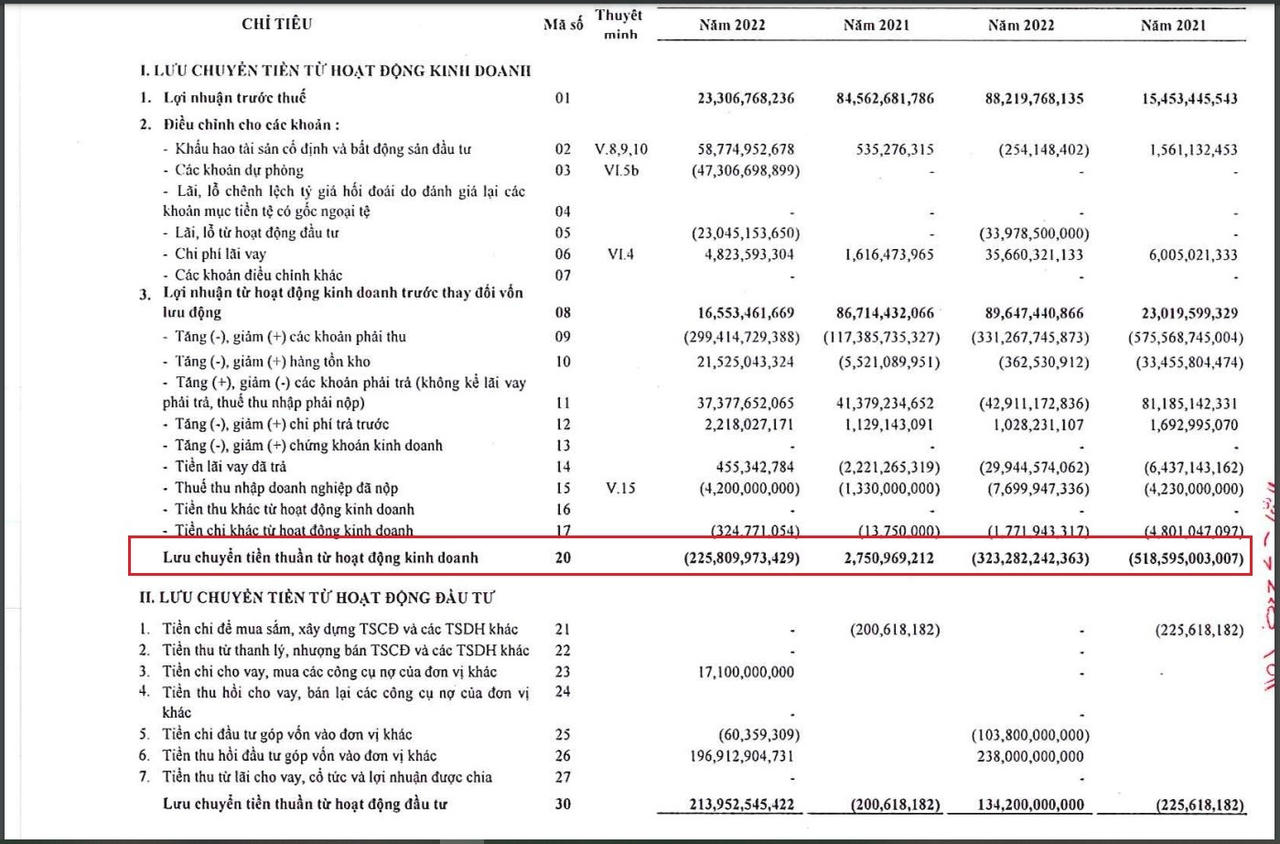This screenshot has height=844, width=1280.
Task: Select the "Chi phí lãi vay" row label
Action: 220,254
